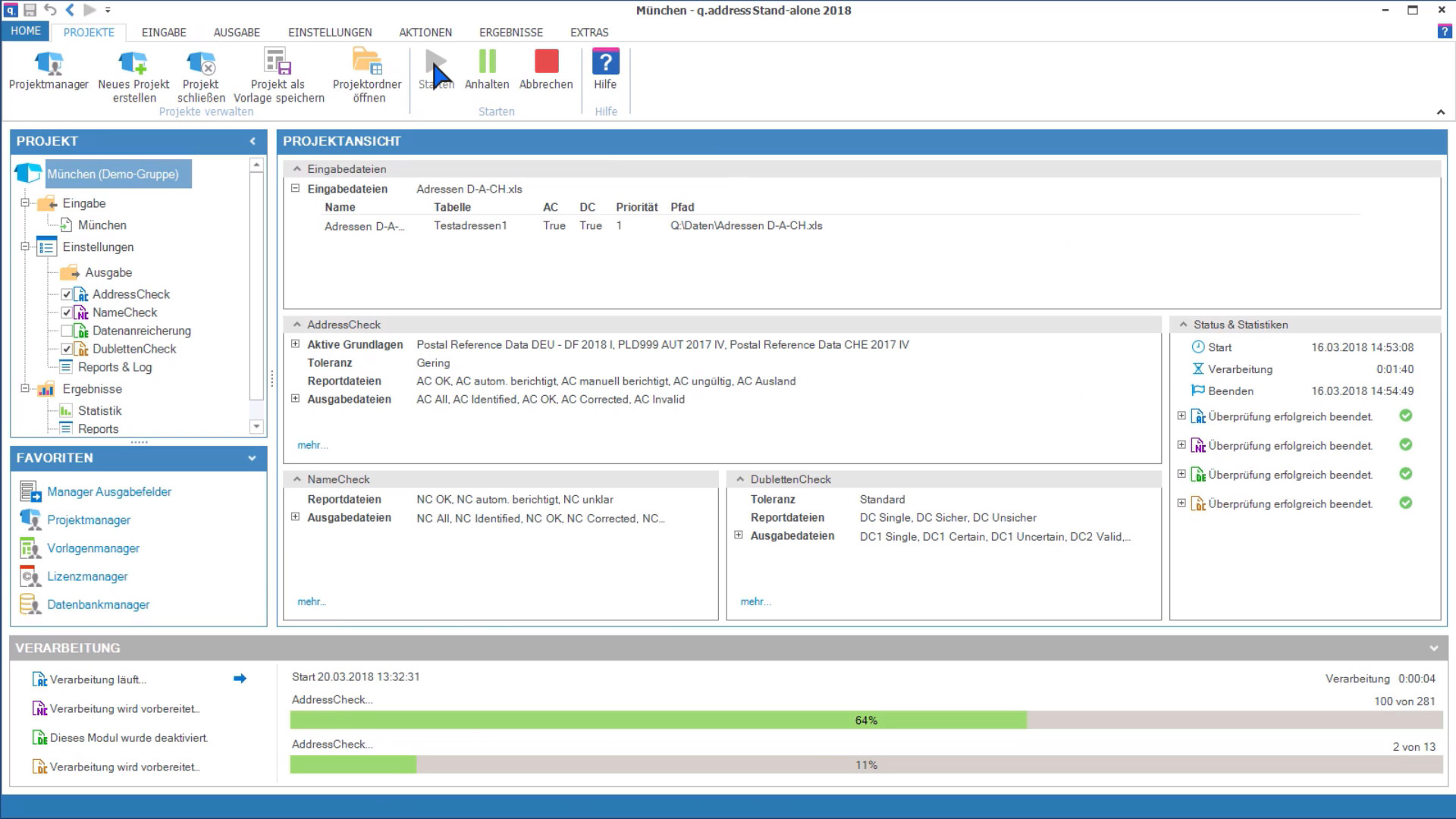The image size is (1456, 819).
Task: Uncheck the AddressCheck checkbox
Action: [67, 294]
